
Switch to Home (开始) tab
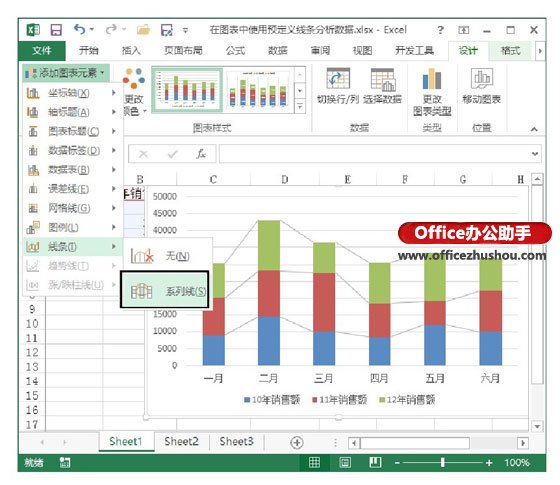point(89,51)
